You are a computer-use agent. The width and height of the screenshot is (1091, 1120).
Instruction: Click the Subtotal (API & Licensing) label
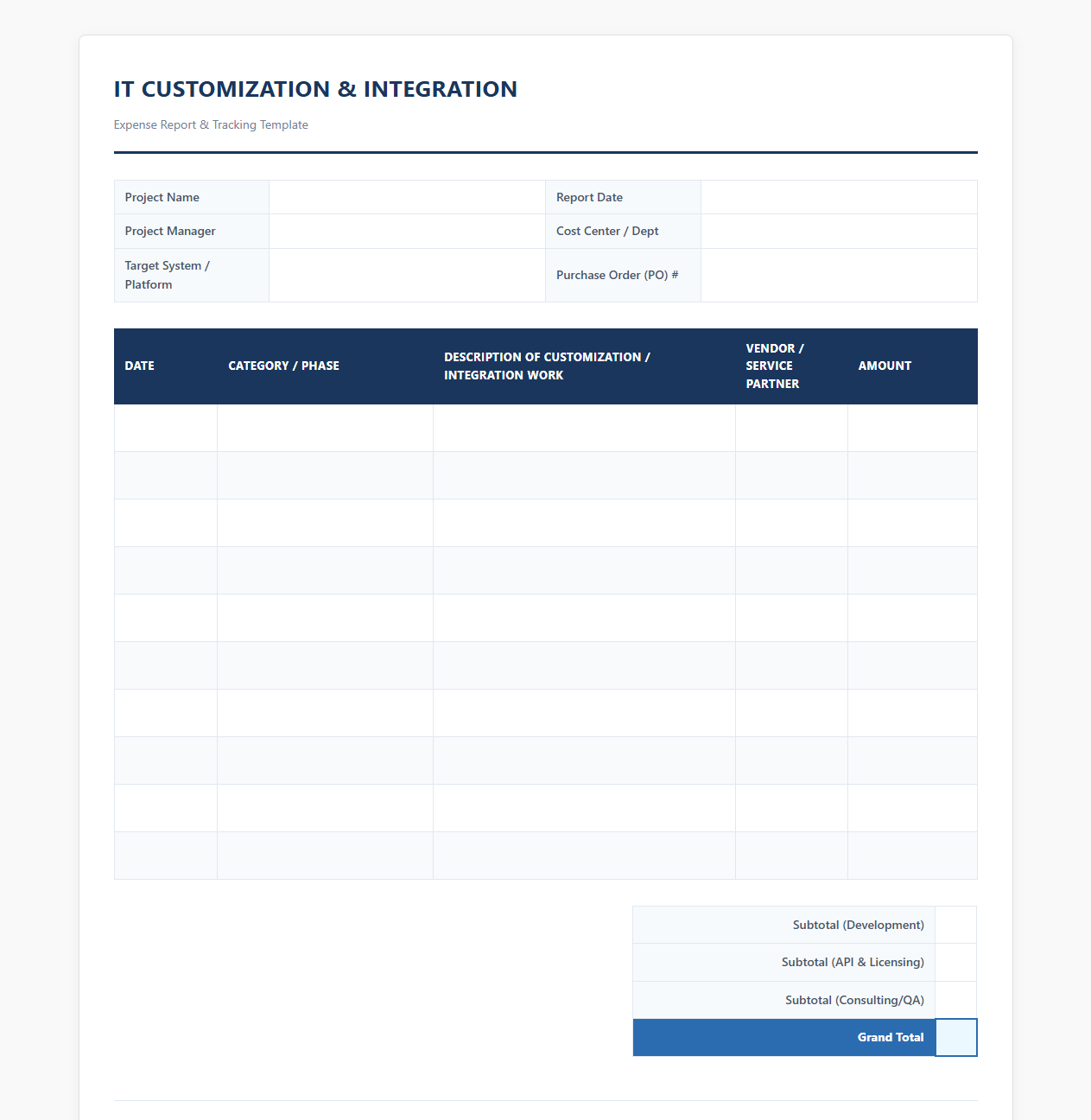(853, 962)
